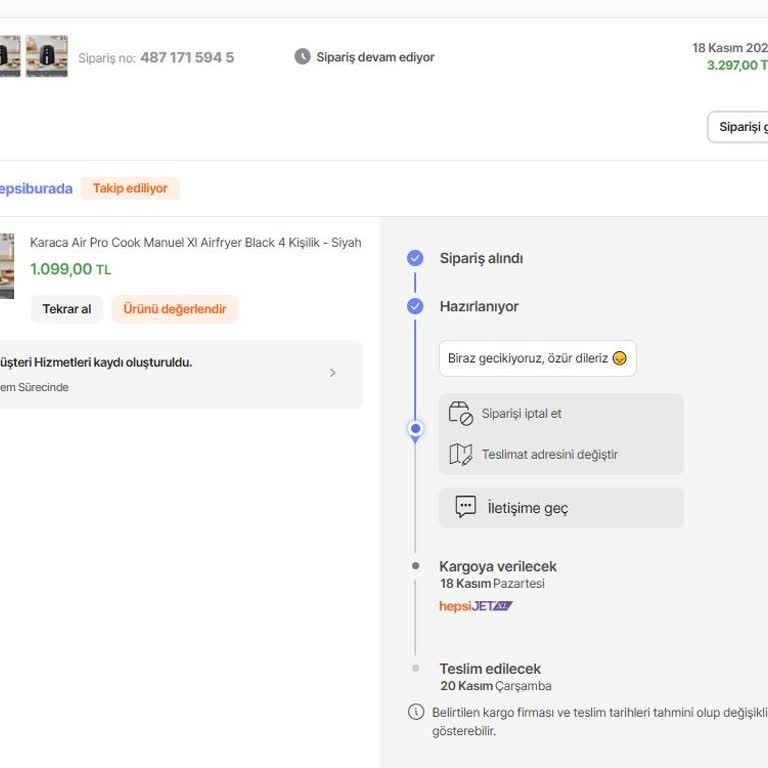The image size is (768, 768).
Task: Click the Hazırlanıyor checkmark step icon
Action: pyautogui.click(x=415, y=306)
